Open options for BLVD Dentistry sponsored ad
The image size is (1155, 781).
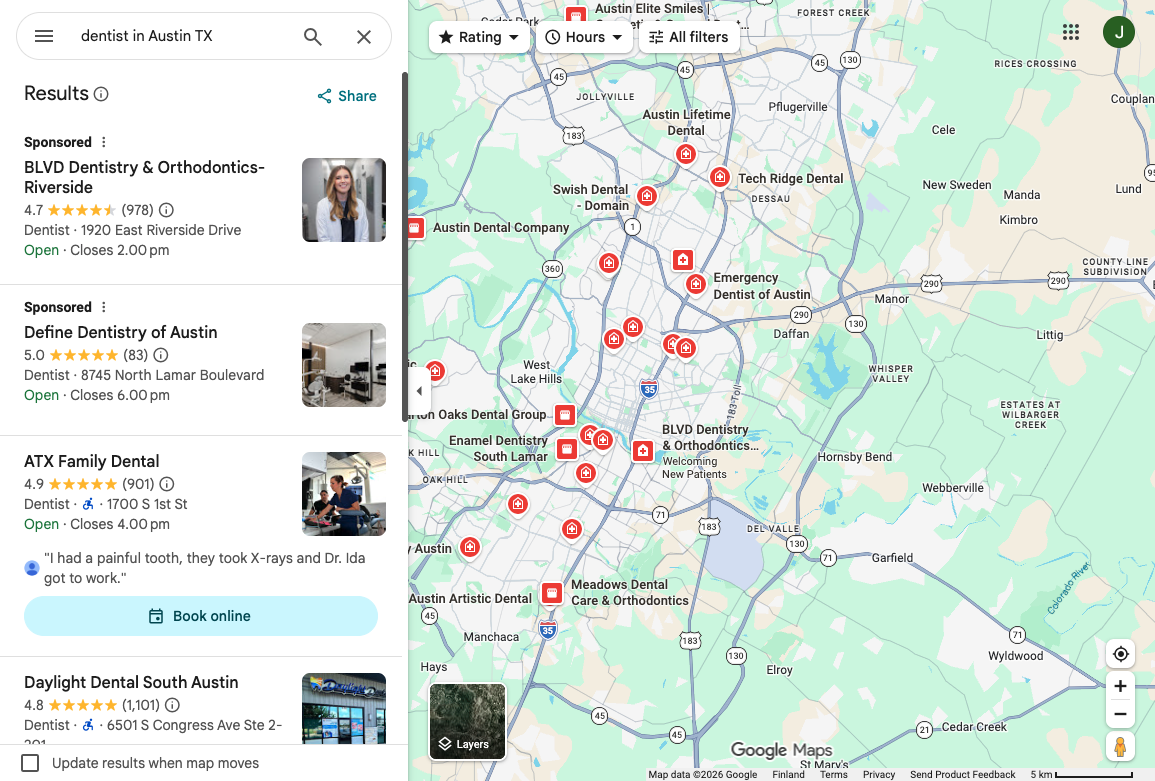pyautogui.click(x=104, y=142)
